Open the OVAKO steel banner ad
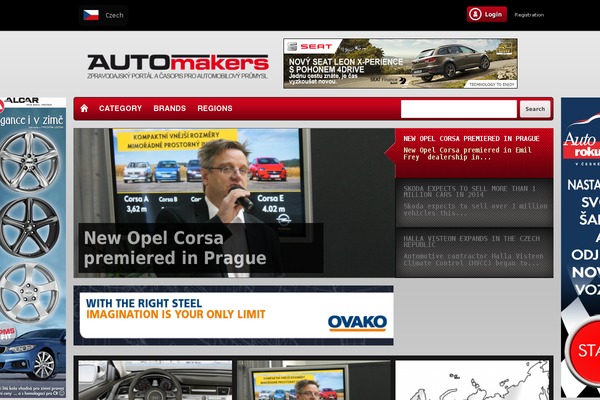This screenshot has height=400, width=600. (x=233, y=315)
